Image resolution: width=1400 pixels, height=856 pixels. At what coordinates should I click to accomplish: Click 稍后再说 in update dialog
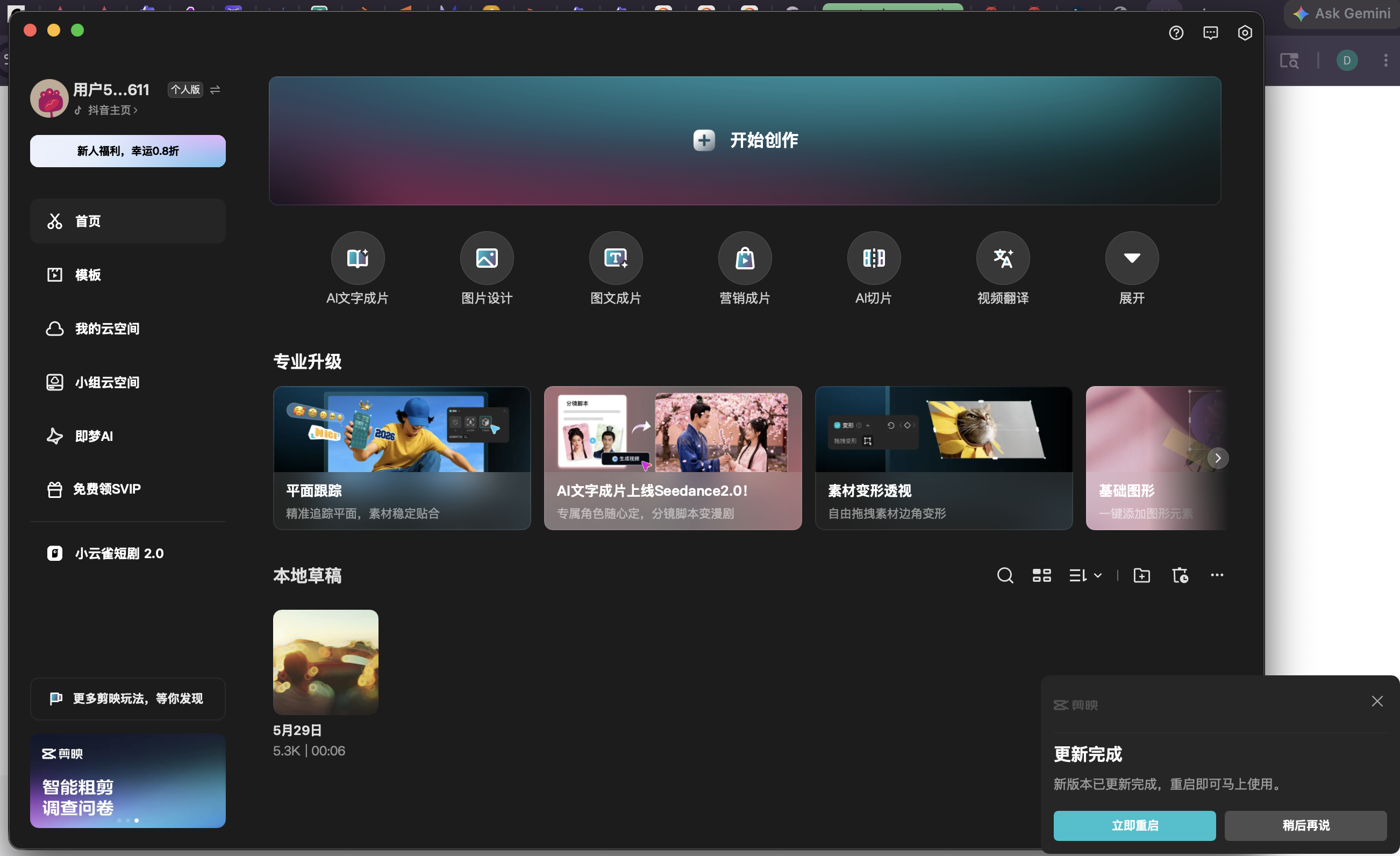click(1305, 825)
